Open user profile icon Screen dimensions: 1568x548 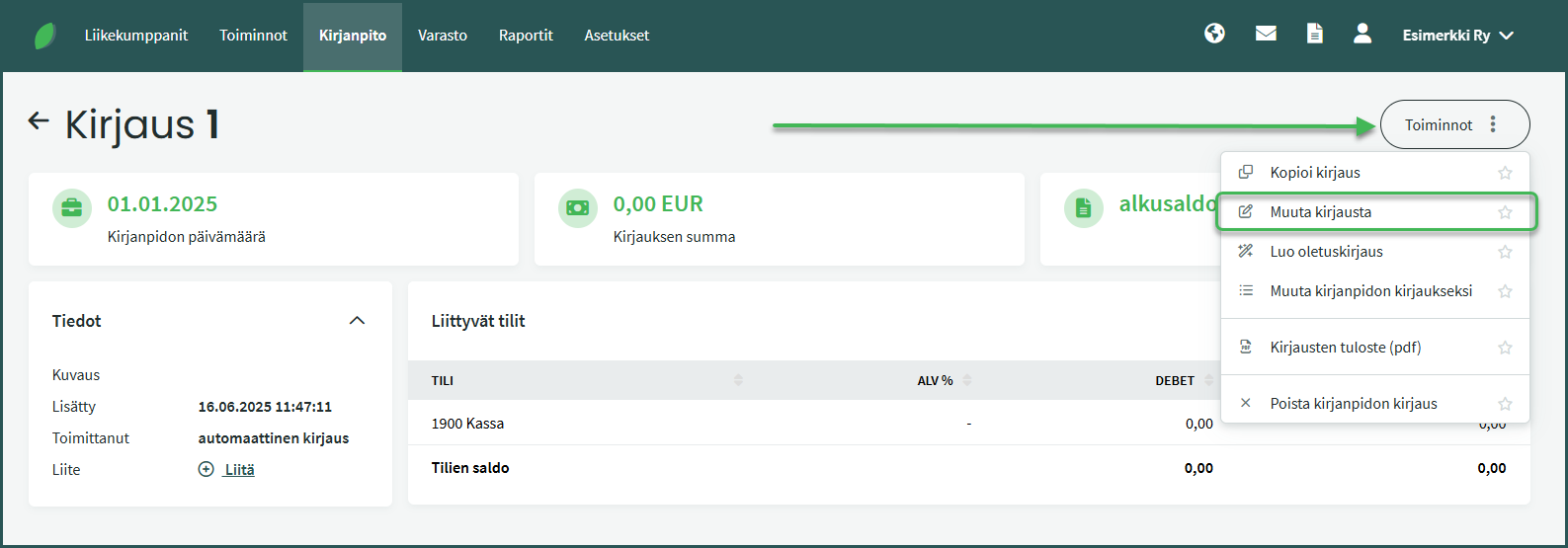[x=1362, y=35]
